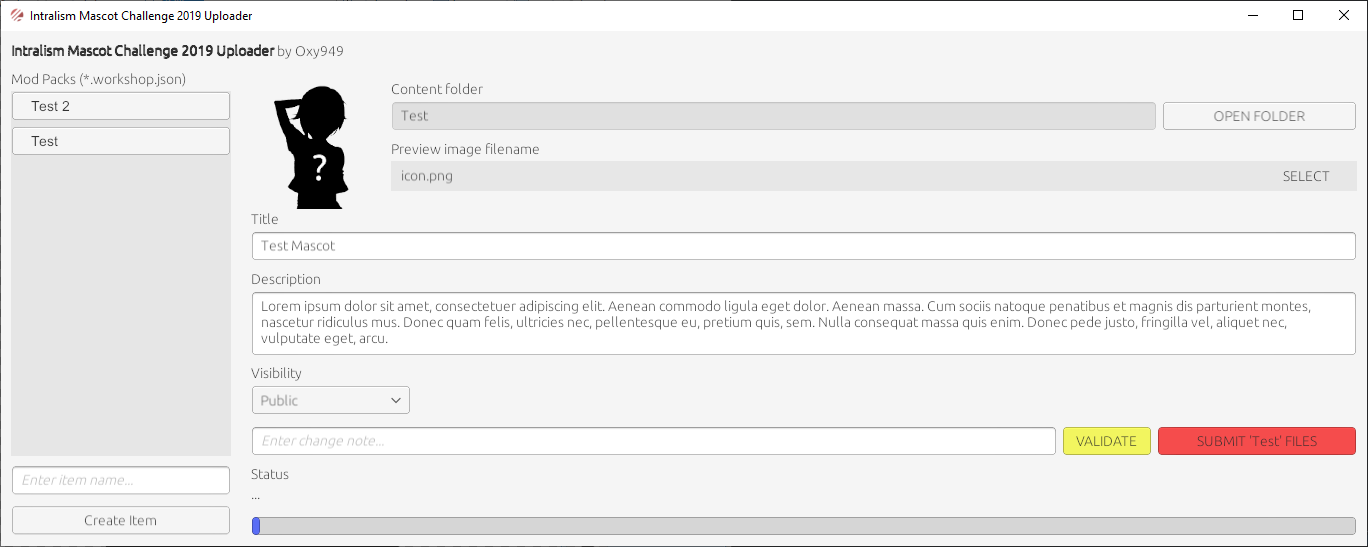
Task: Open the Visibility dropdown set to Public
Action: click(x=330, y=400)
